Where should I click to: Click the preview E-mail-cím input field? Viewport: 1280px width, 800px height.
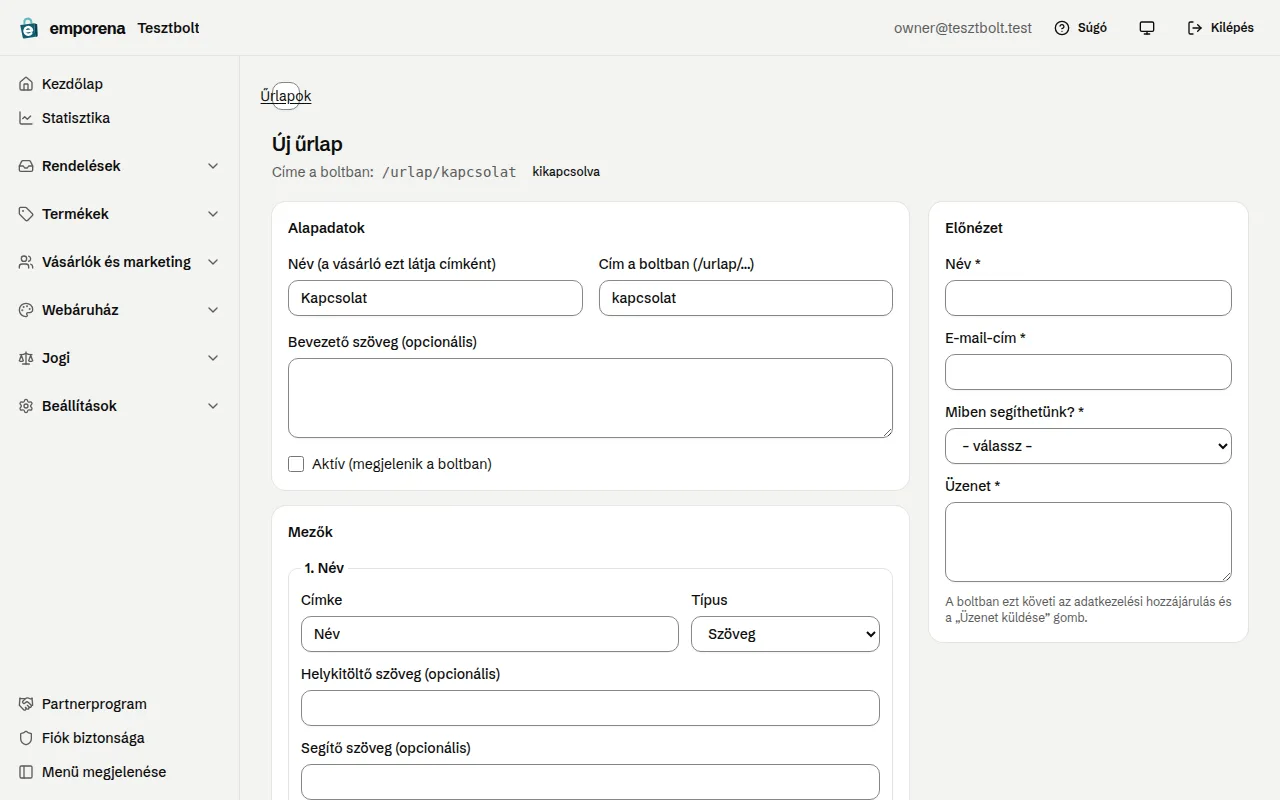[x=1088, y=372]
